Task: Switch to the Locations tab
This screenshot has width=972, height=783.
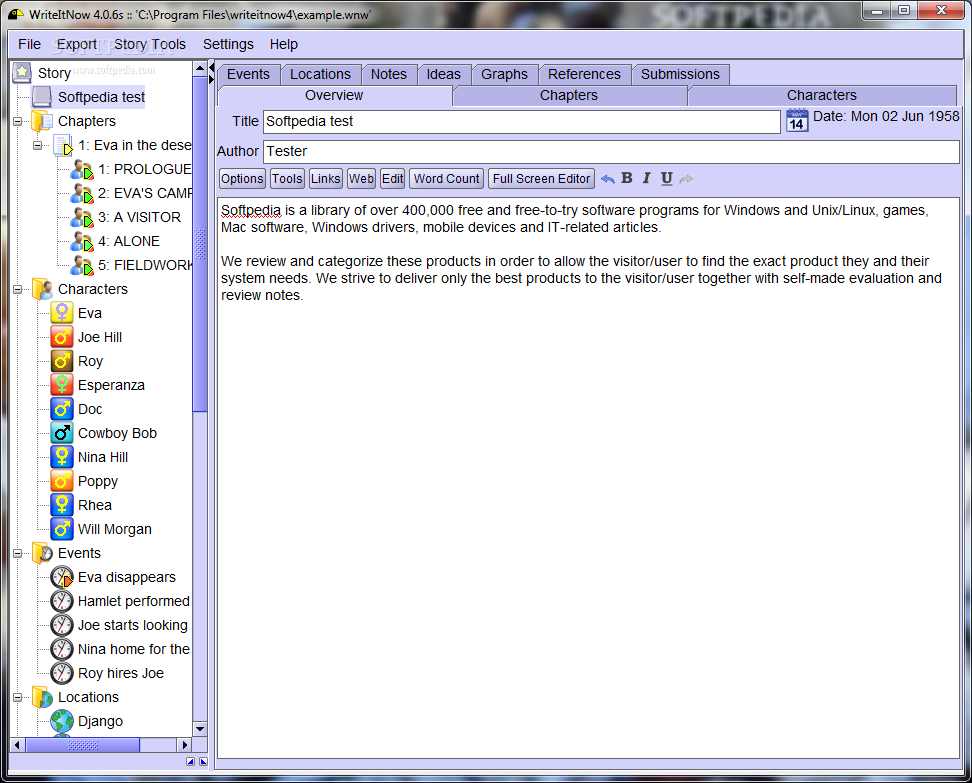Action: pos(320,74)
